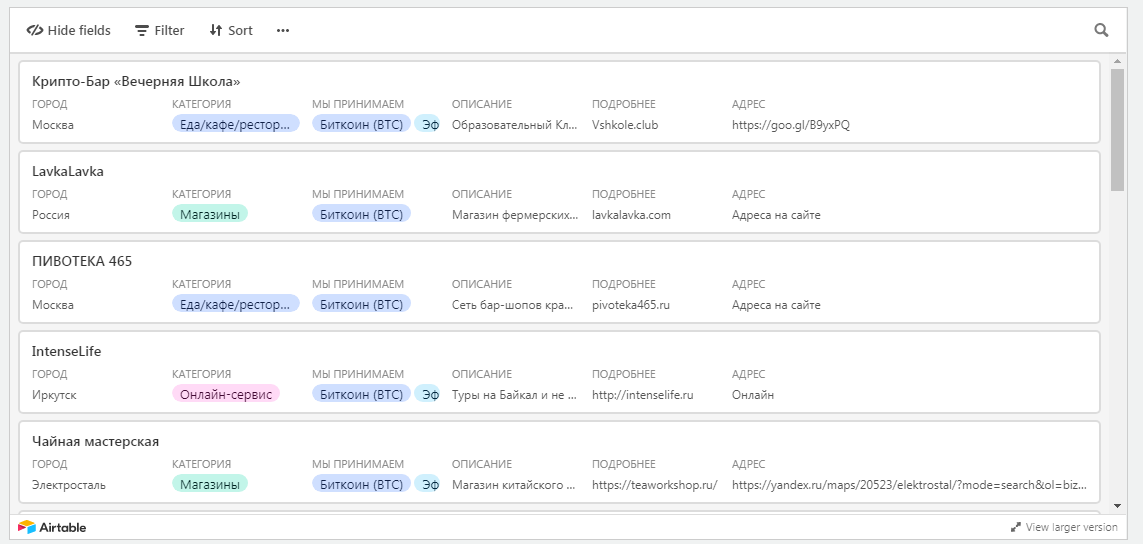Open the Hide fields menu
The width and height of the screenshot is (1143, 544).
tap(69, 31)
